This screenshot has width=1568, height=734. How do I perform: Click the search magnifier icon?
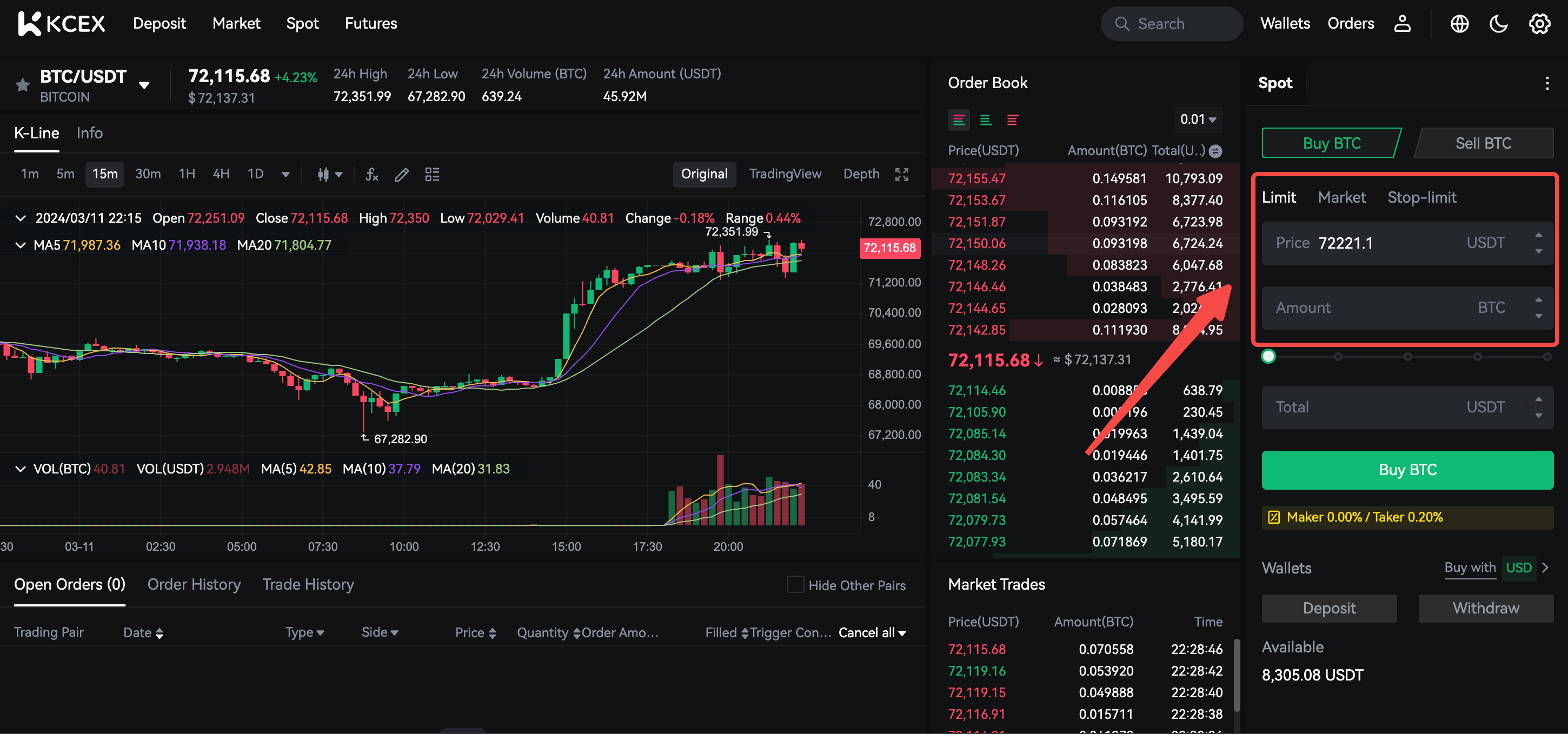tap(1121, 24)
